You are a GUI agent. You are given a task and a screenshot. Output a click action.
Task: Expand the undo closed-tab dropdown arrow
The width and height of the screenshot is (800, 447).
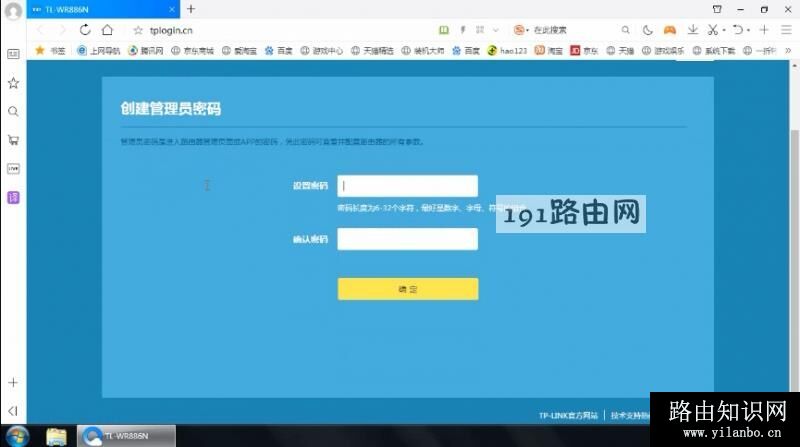(x=748, y=31)
